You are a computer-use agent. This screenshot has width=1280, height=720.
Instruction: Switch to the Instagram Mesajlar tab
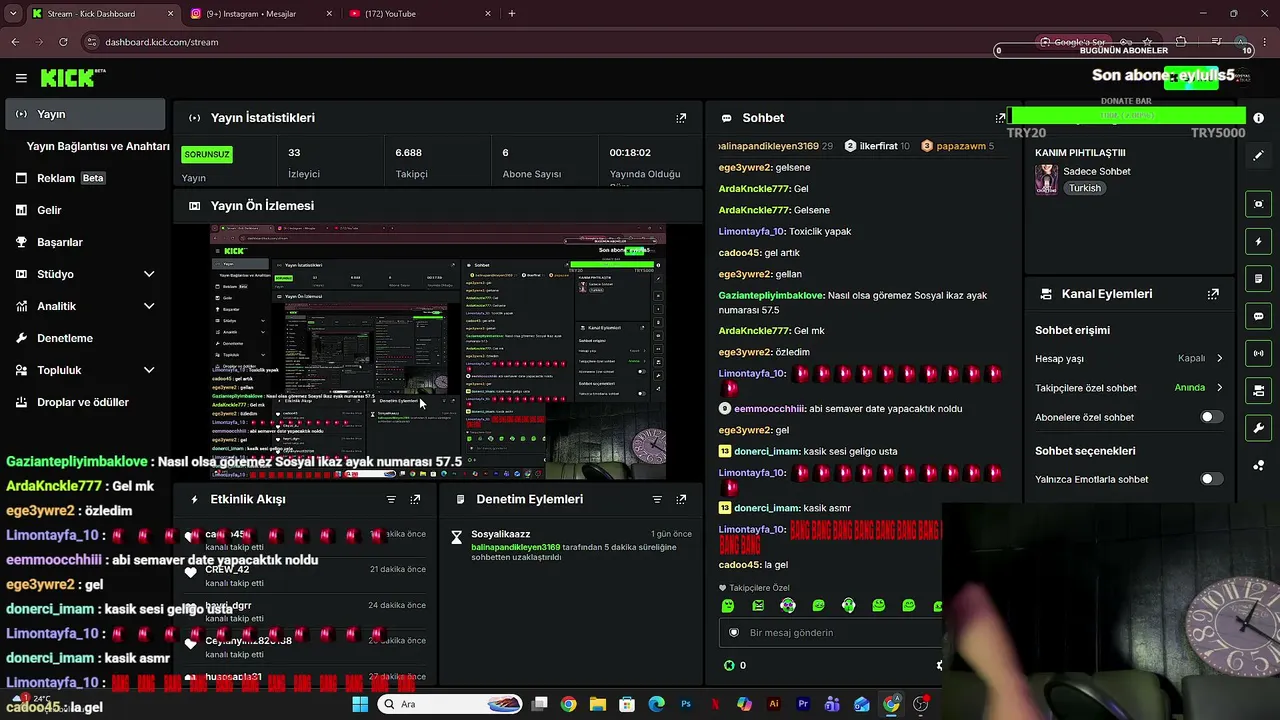pyautogui.click(x=260, y=14)
